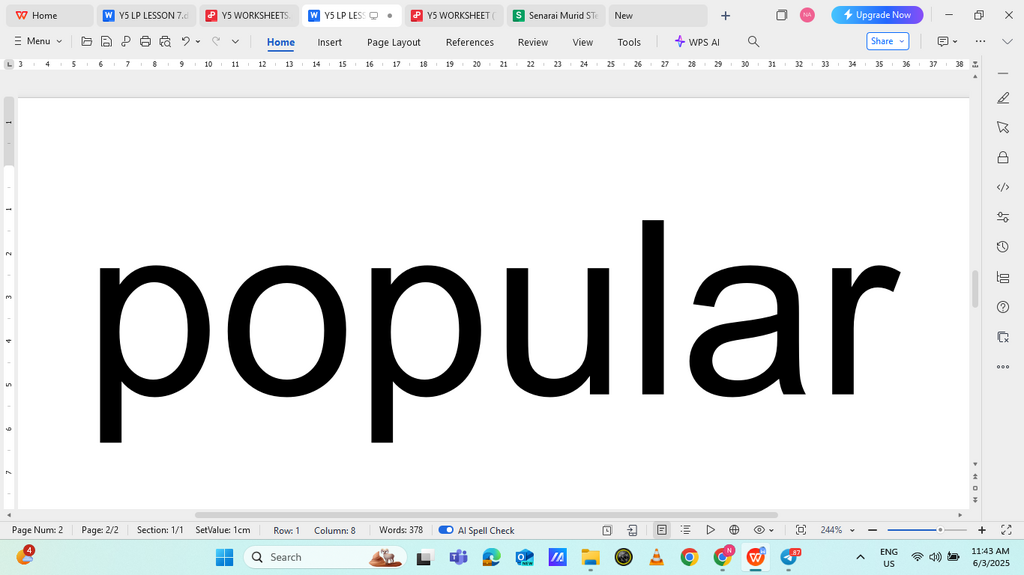Click the Print icon in toolbar
This screenshot has width=1024, height=575.
[x=145, y=42]
